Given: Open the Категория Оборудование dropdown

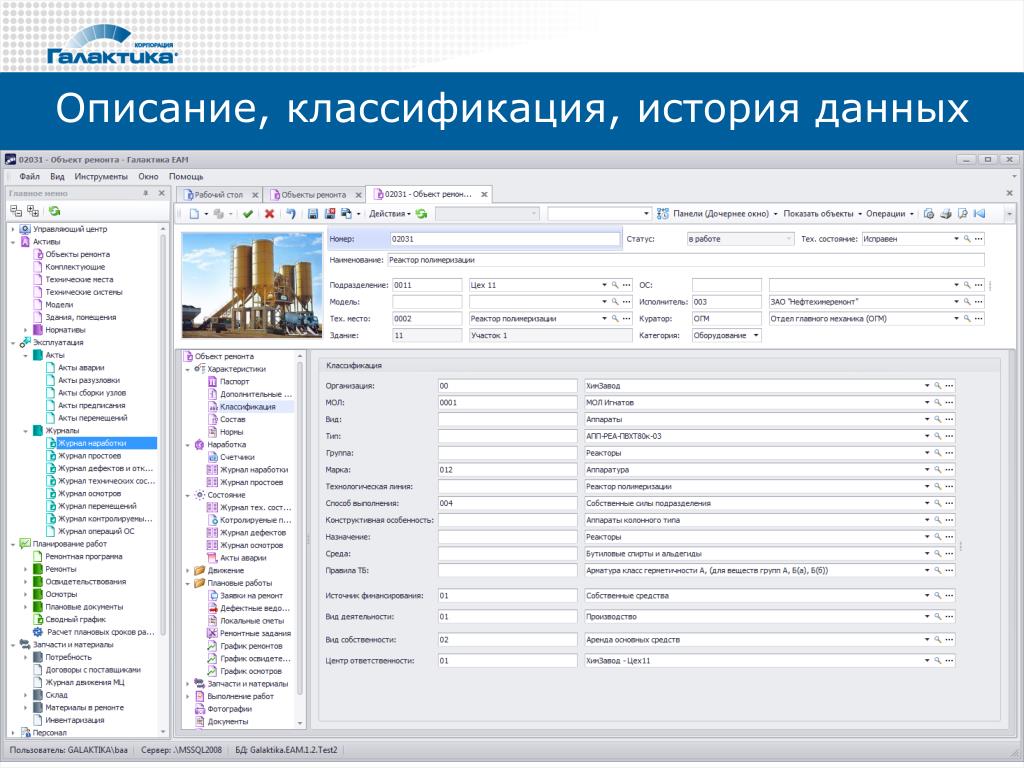Looking at the screenshot, I should (x=756, y=336).
